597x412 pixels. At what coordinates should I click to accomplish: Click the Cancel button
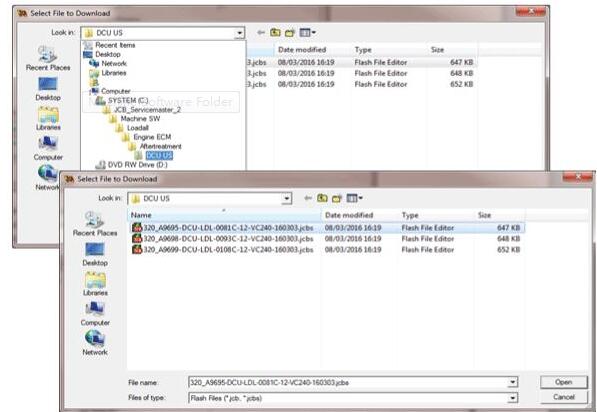(563, 397)
